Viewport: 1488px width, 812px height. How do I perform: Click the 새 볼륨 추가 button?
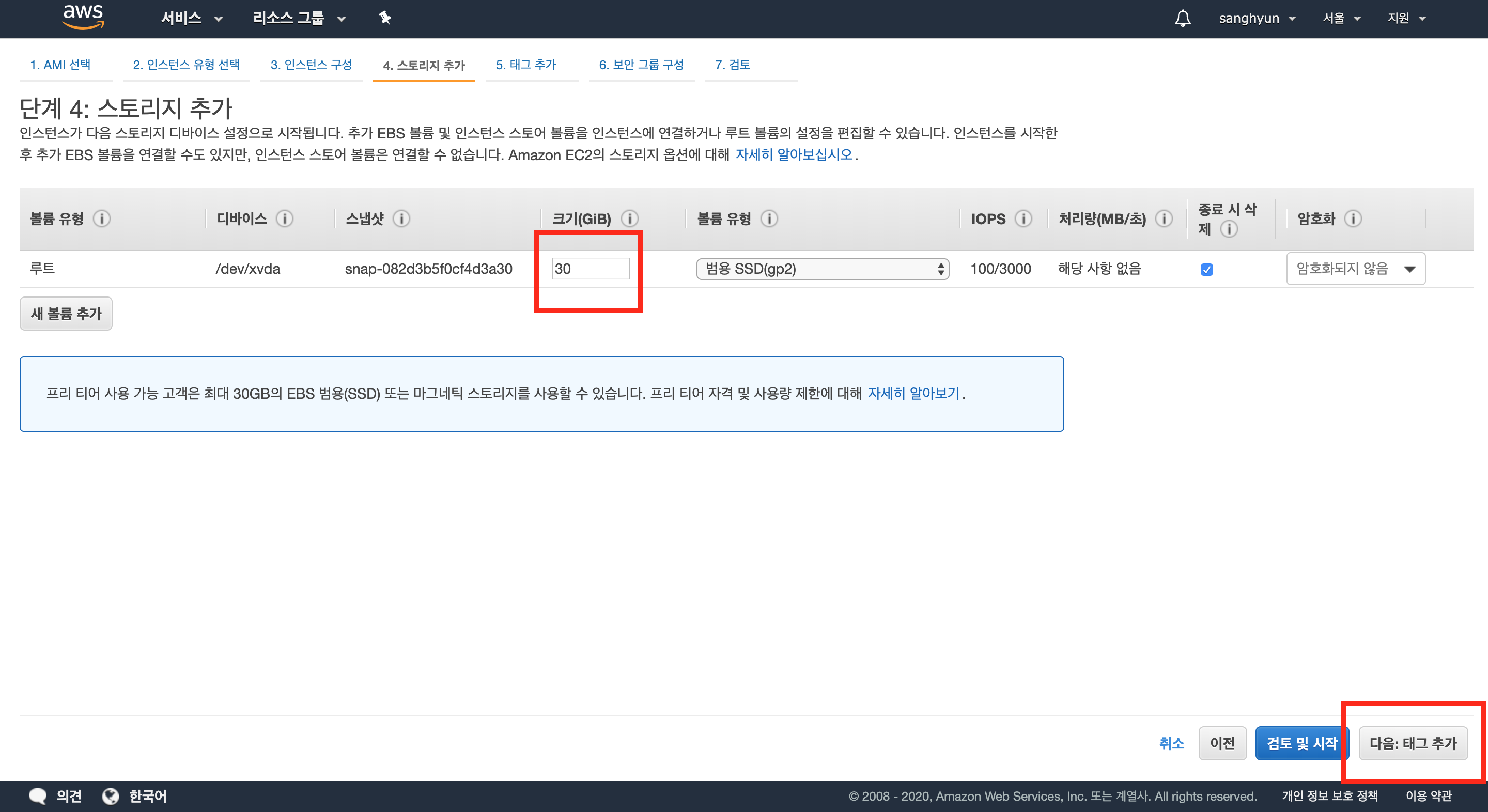[66, 314]
